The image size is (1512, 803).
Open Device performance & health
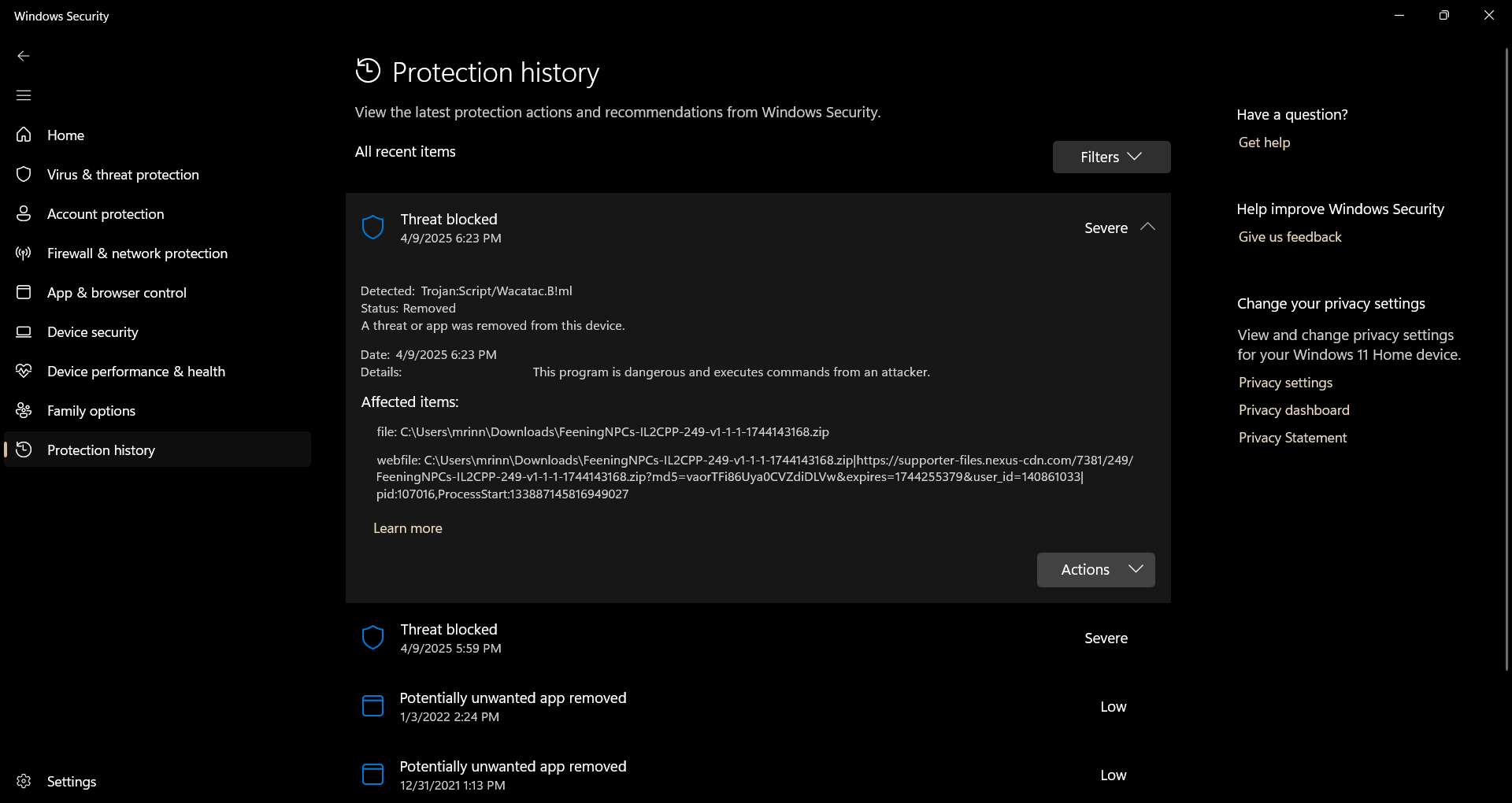pyautogui.click(x=157, y=371)
